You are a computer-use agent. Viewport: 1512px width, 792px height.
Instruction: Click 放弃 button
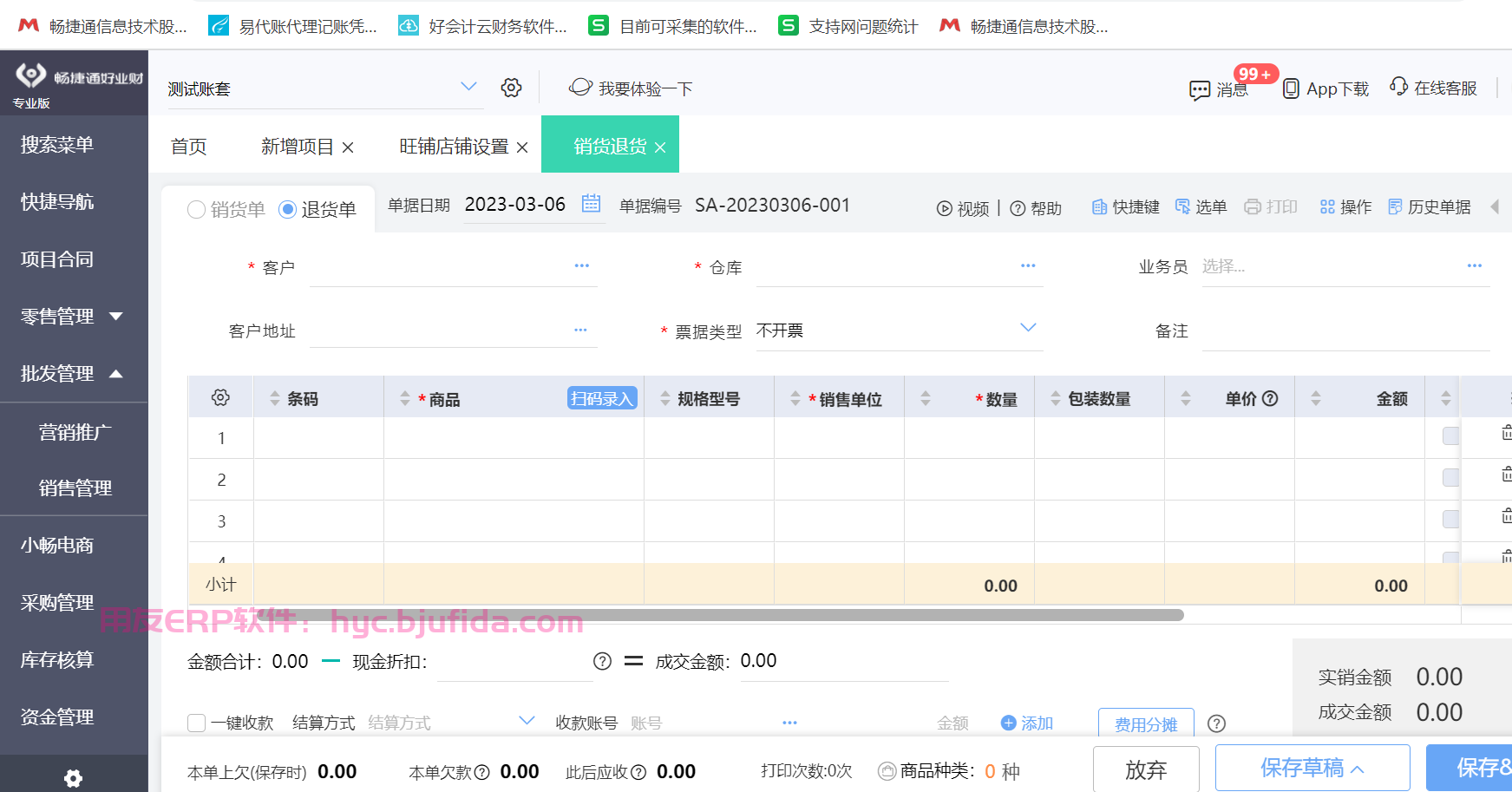[x=1146, y=769]
